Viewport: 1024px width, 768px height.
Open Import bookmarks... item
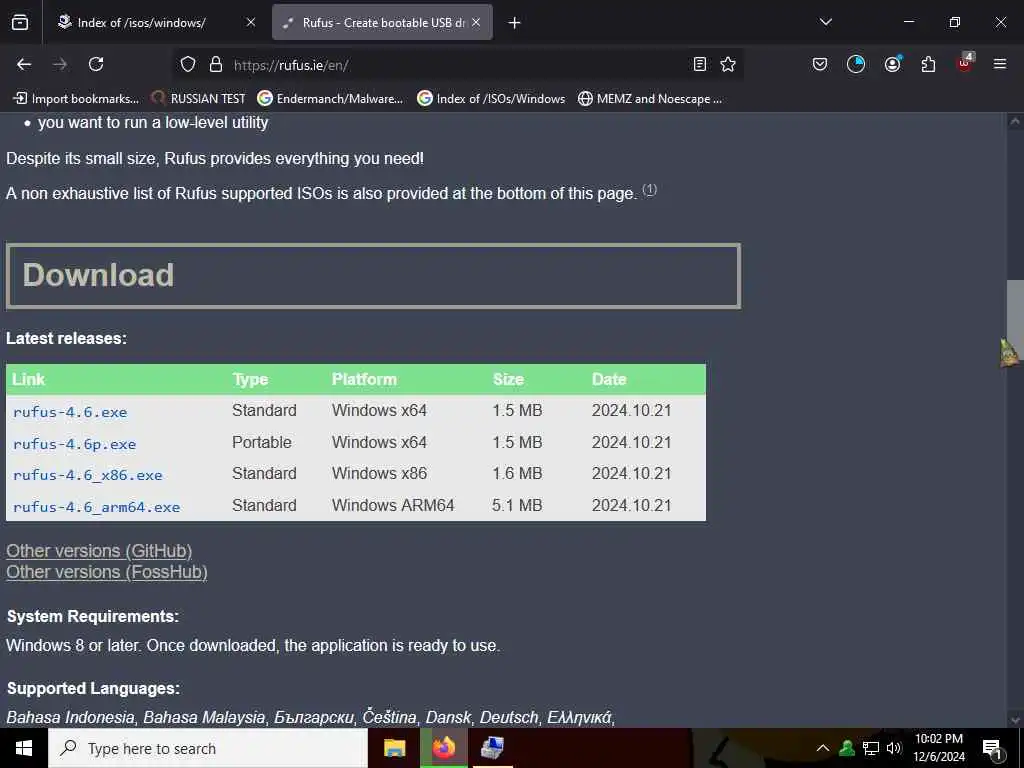[76, 99]
